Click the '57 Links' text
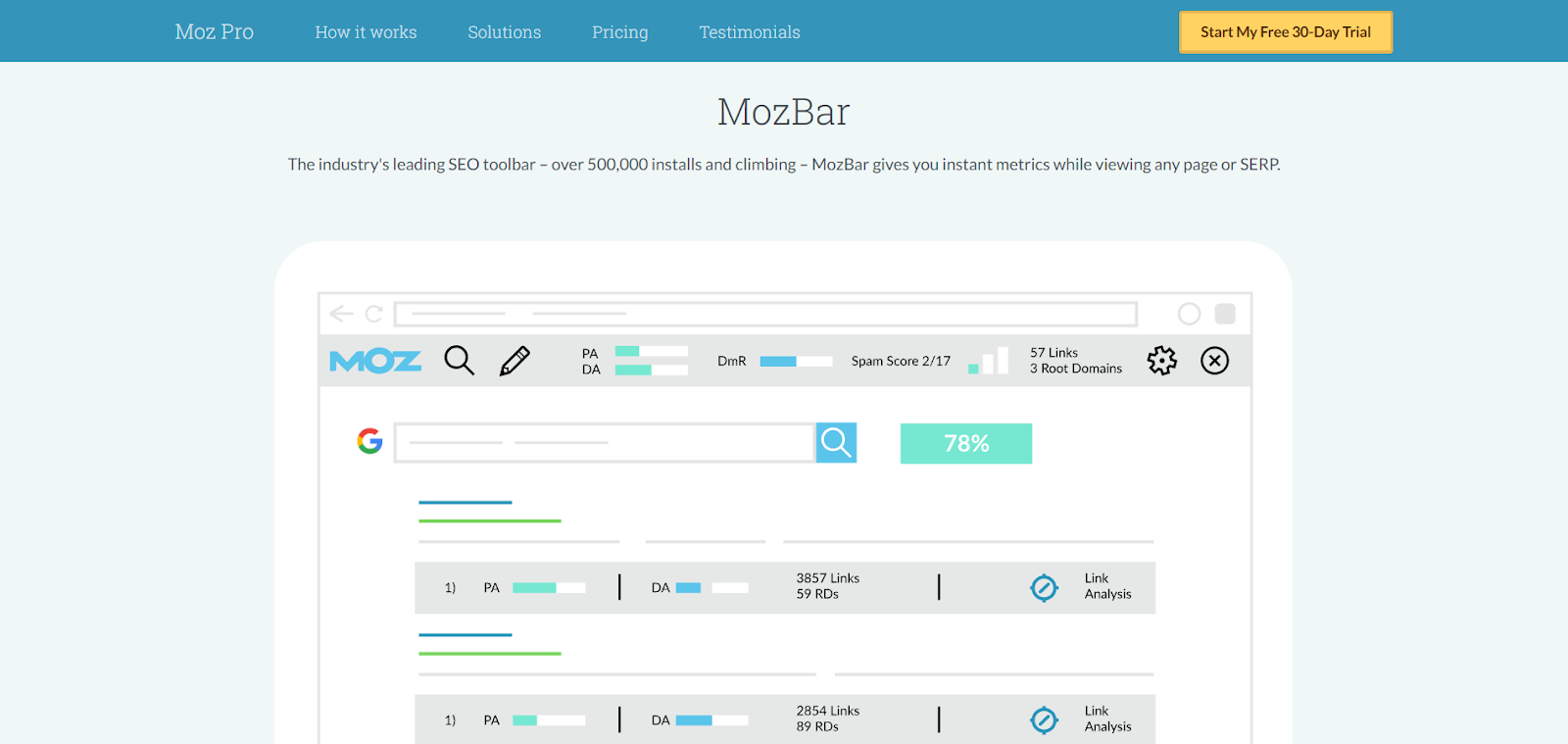Screen dimensions: 1568x744 1053,353
